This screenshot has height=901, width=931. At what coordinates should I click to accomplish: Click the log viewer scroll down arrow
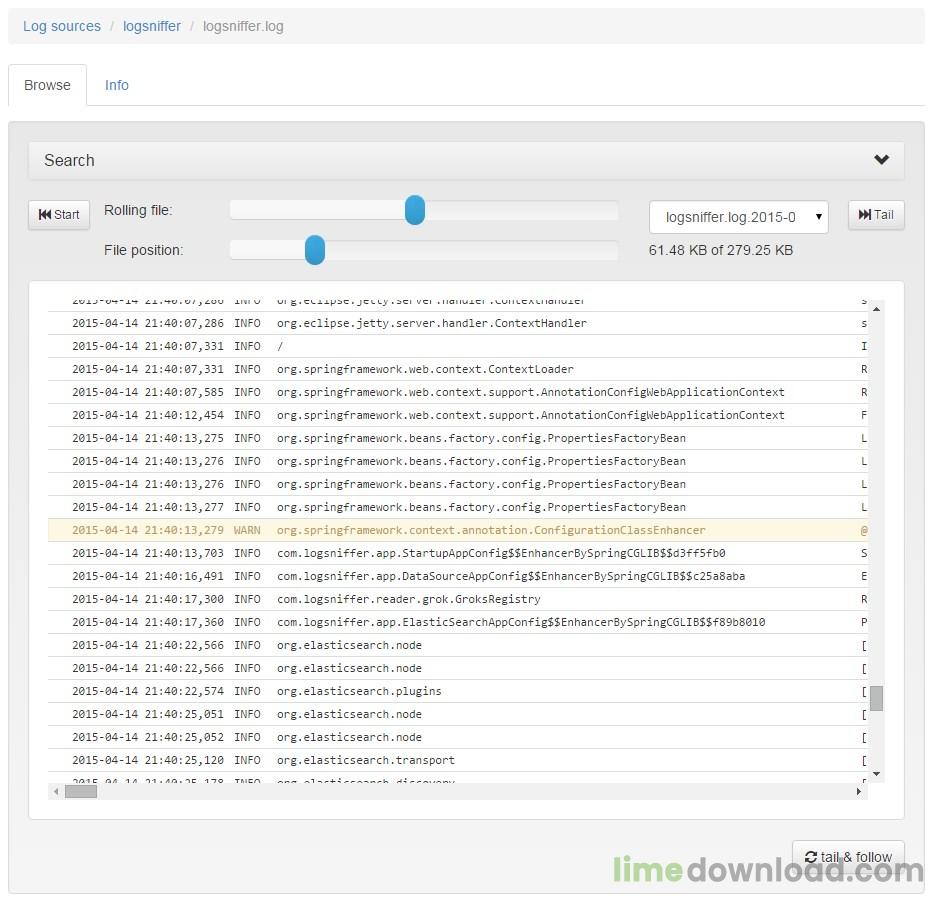[876, 774]
